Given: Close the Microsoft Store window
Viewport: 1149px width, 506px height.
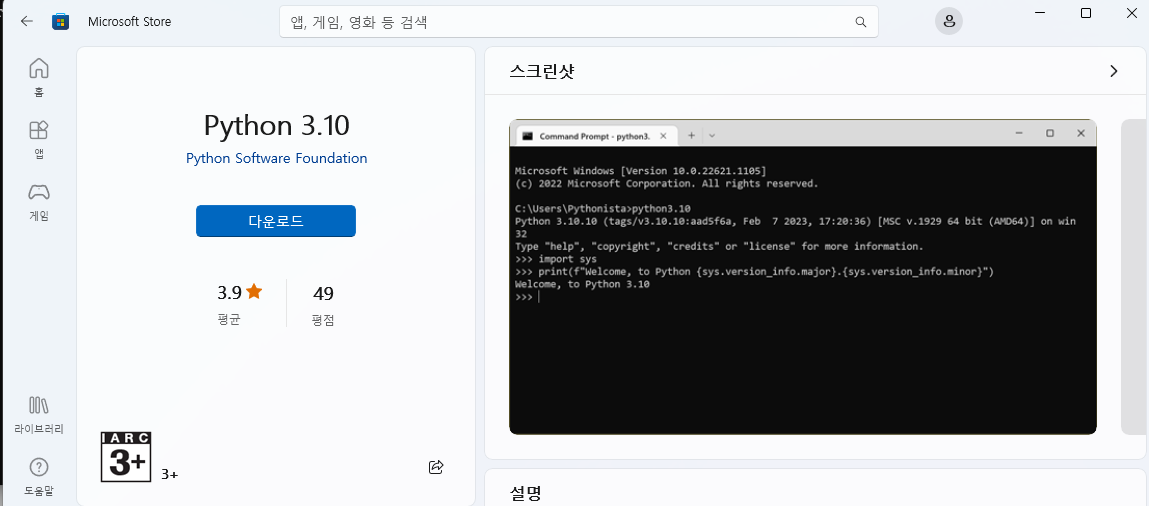Looking at the screenshot, I should point(1131,13).
